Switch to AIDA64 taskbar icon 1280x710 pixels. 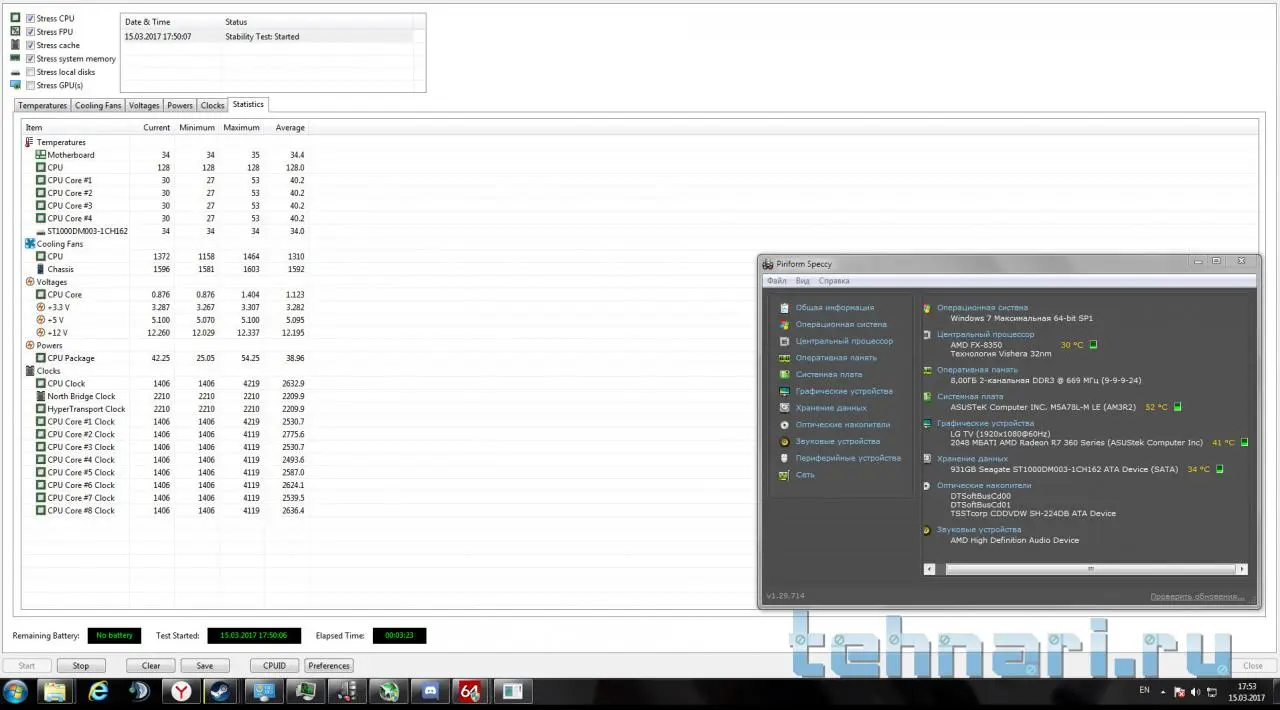tap(470, 691)
